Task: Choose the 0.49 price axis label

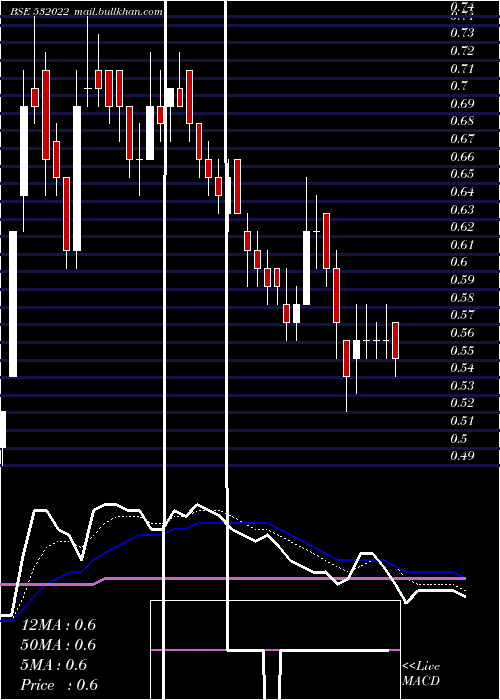Action: pyautogui.click(x=462, y=456)
